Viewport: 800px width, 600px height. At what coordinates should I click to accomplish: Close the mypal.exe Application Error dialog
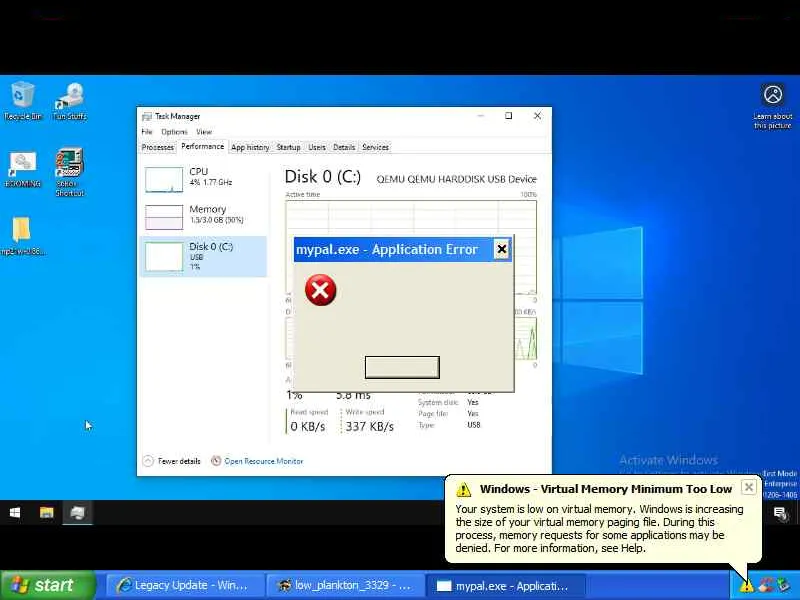(502, 249)
